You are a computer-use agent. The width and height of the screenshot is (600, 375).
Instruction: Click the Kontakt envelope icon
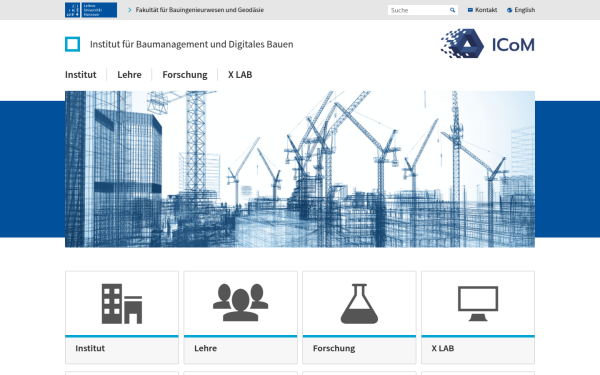pyautogui.click(x=470, y=10)
